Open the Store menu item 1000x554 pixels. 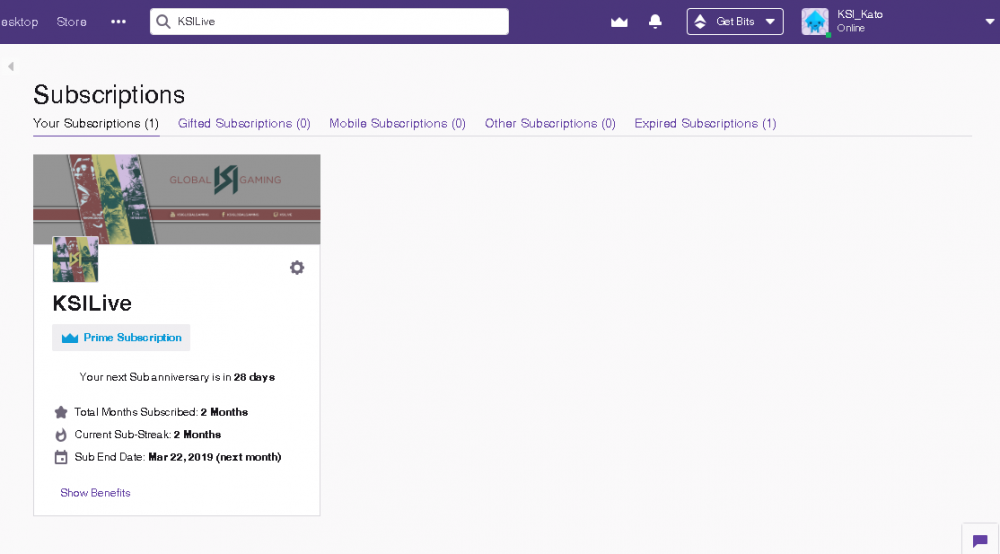tap(71, 22)
